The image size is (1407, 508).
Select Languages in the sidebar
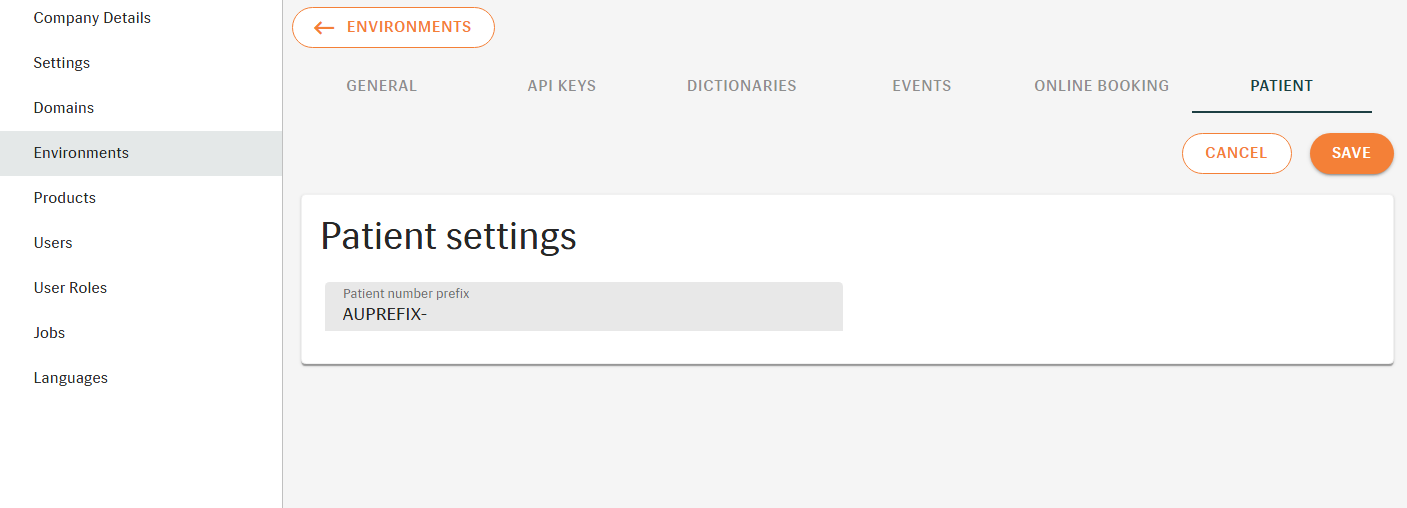click(x=71, y=378)
